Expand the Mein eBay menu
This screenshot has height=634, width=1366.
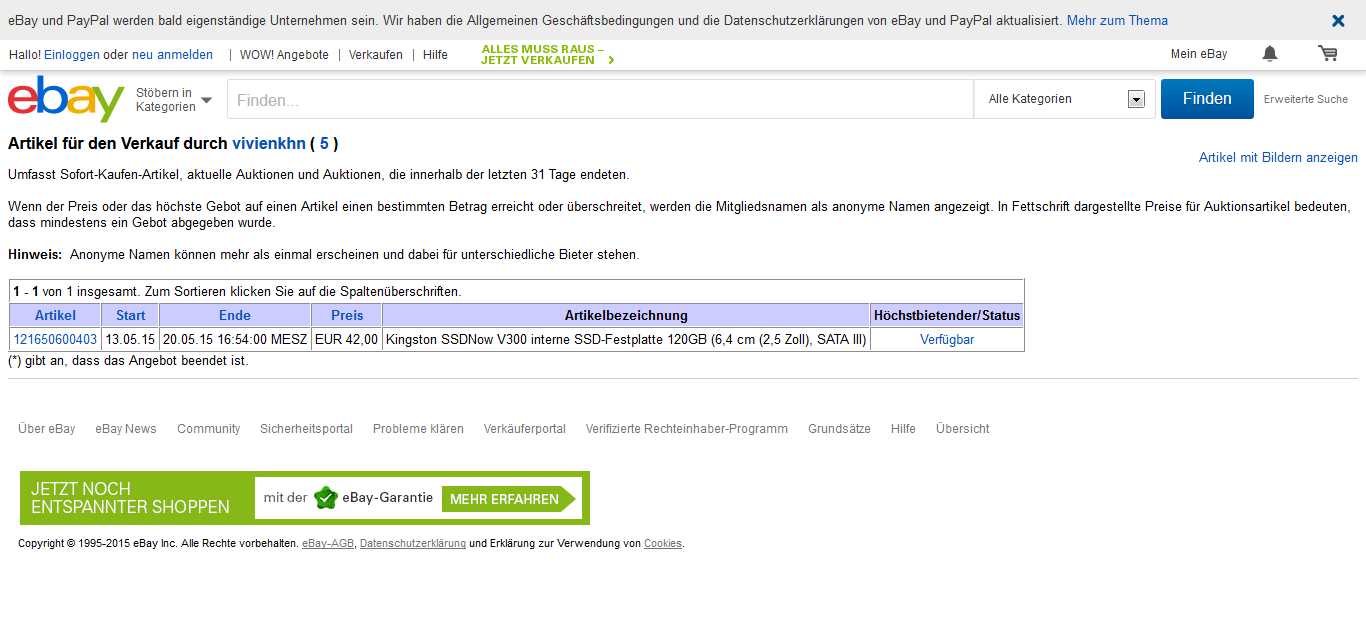1198,54
